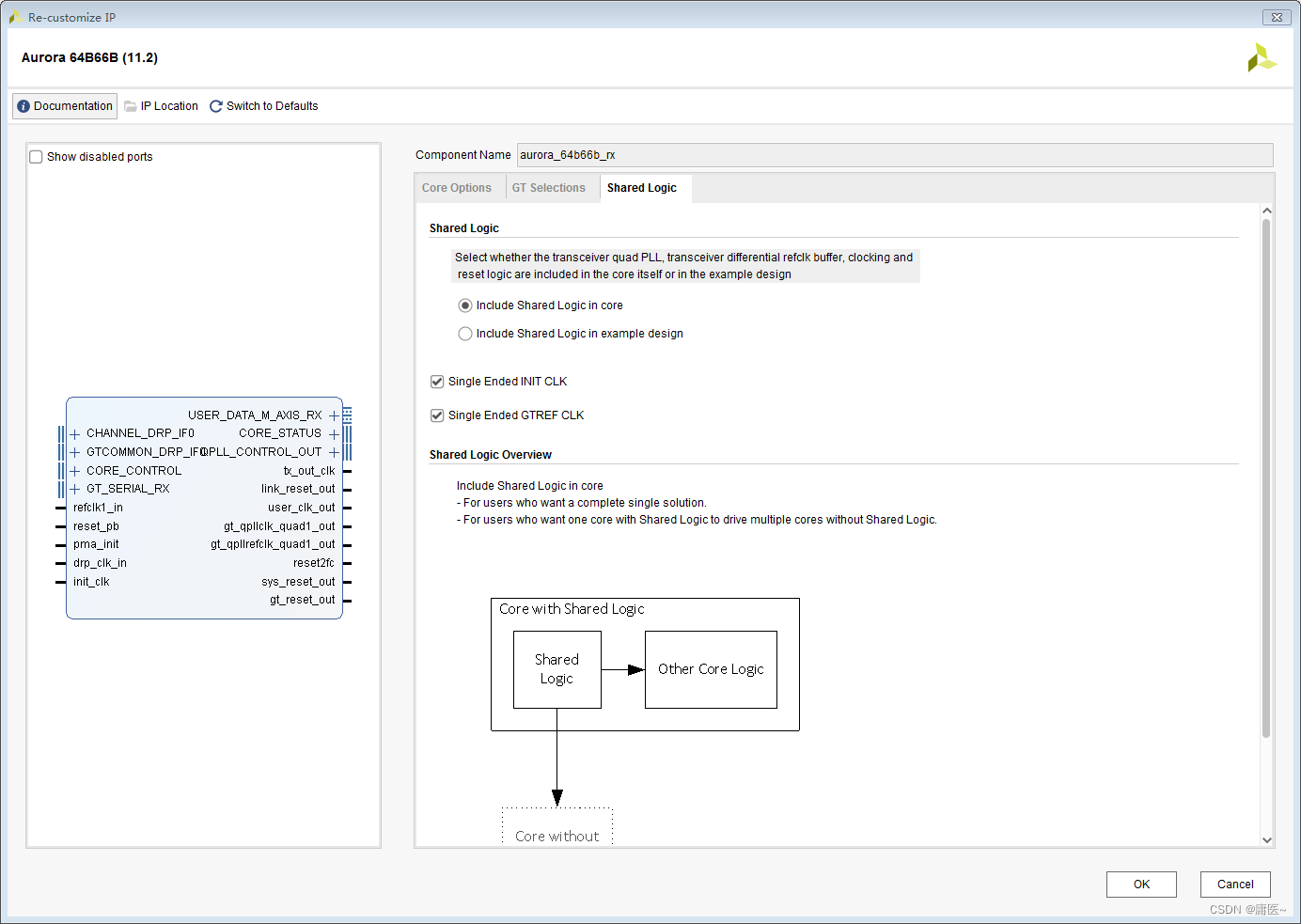The height and width of the screenshot is (924, 1301).
Task: Click the Xilinx logo in header
Action: coord(1262,57)
